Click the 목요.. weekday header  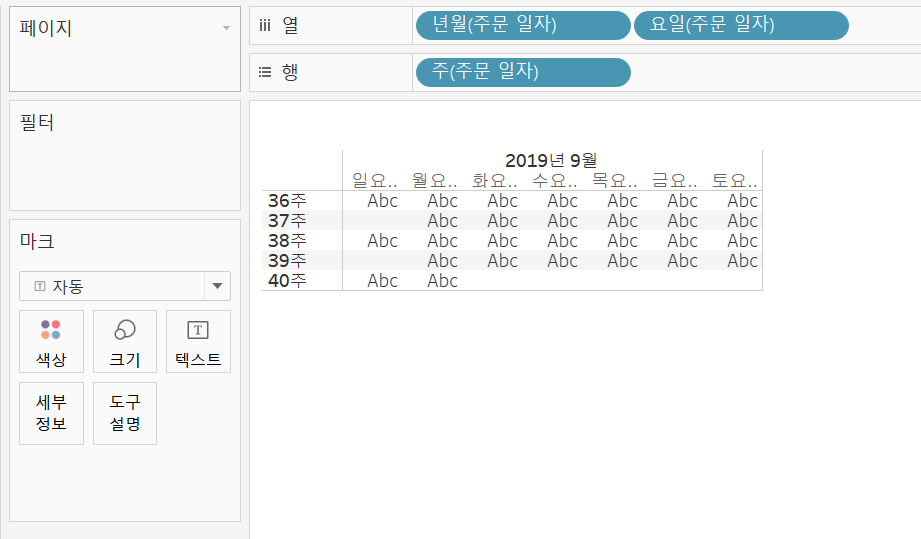pos(614,180)
